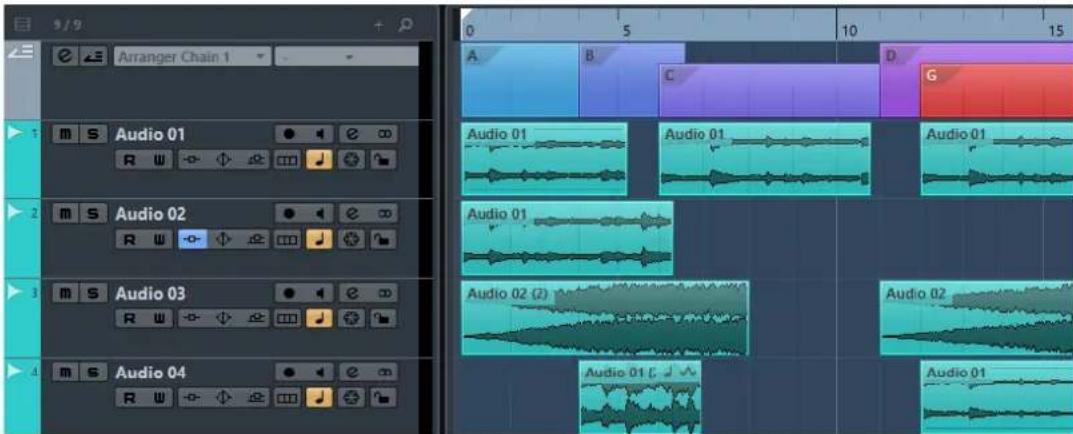Select the red arranger event G
The height and width of the screenshot is (434, 1073).
(996, 91)
